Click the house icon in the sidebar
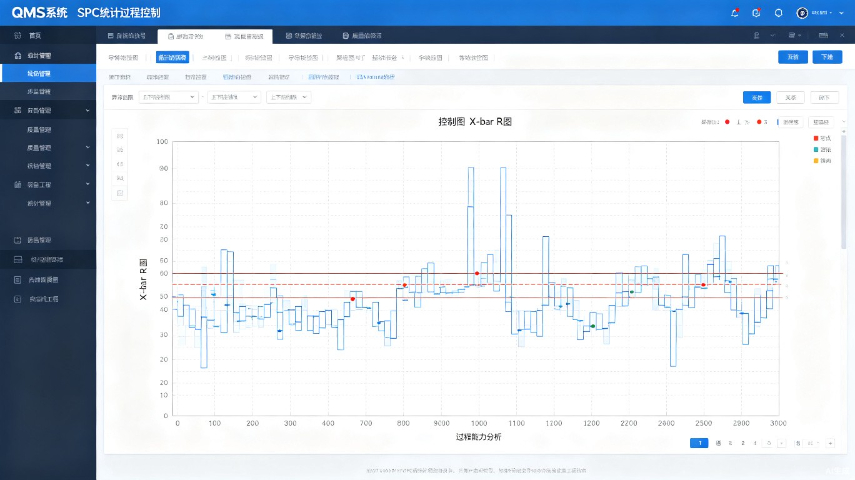Screen dimensions: 855x480 click(17, 56)
